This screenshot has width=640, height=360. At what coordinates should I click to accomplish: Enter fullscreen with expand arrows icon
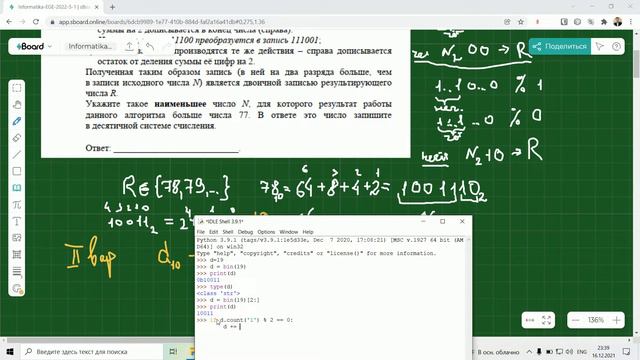pyautogui.click(x=547, y=320)
